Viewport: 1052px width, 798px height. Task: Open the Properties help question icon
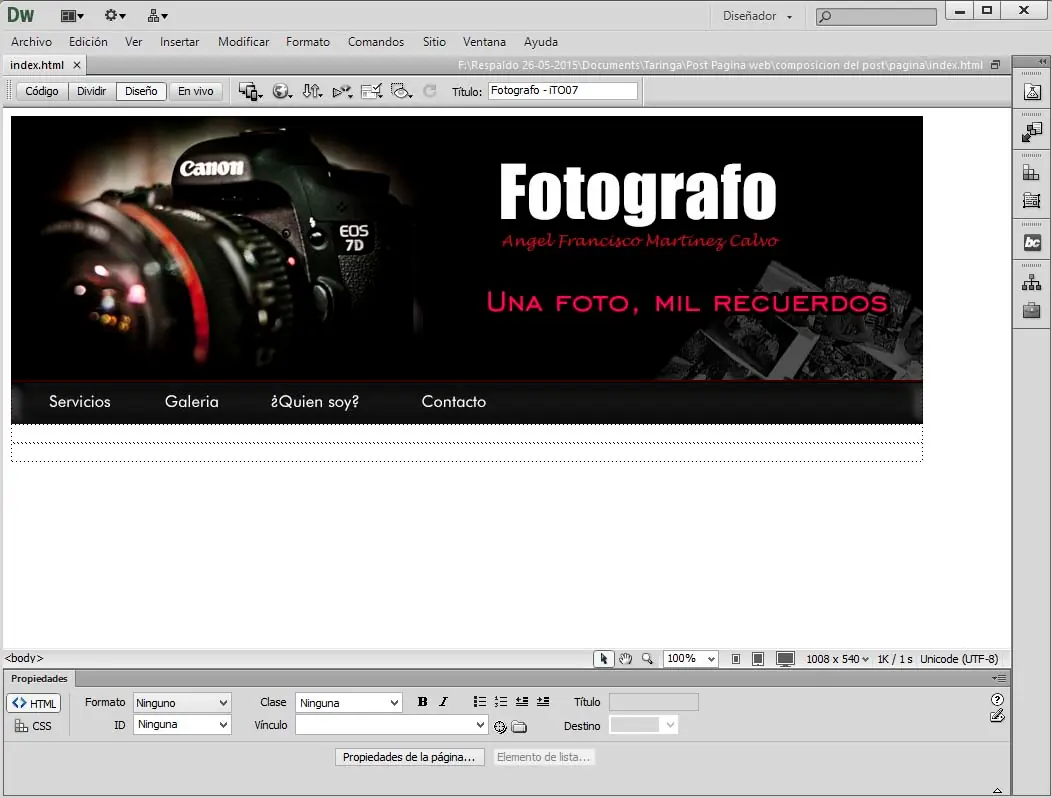[997, 700]
